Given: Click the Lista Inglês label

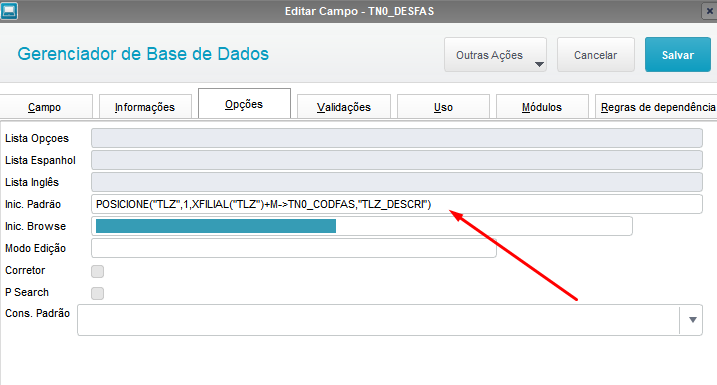Looking at the screenshot, I should 32,182.
